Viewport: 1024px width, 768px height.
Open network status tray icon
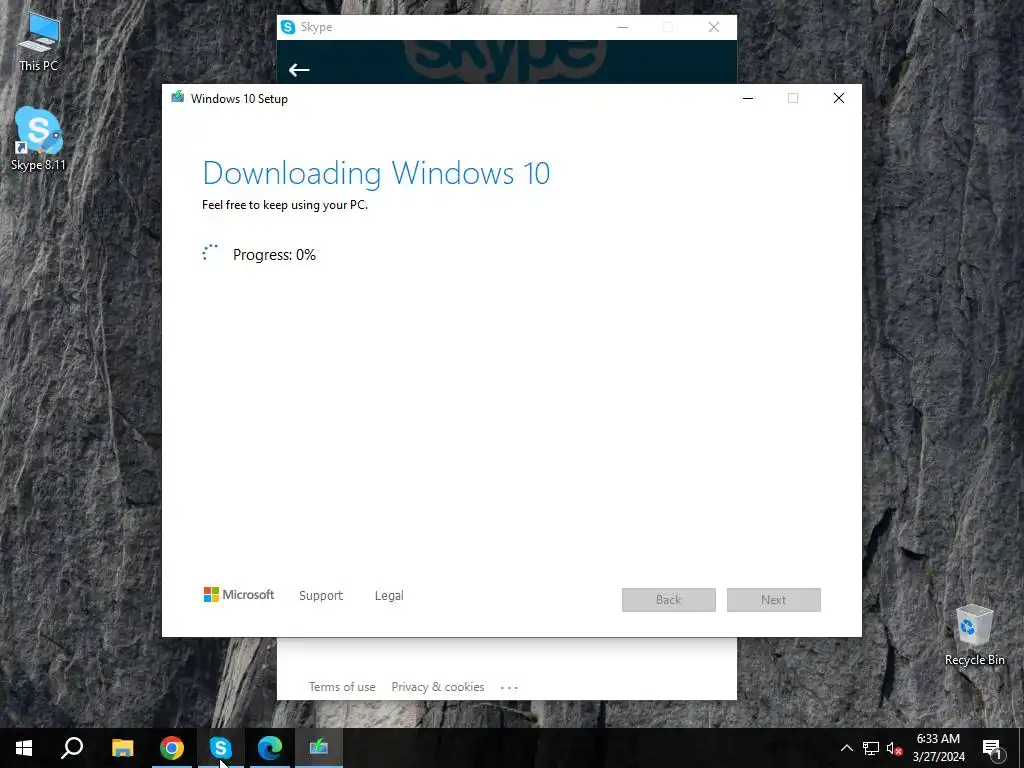871,748
